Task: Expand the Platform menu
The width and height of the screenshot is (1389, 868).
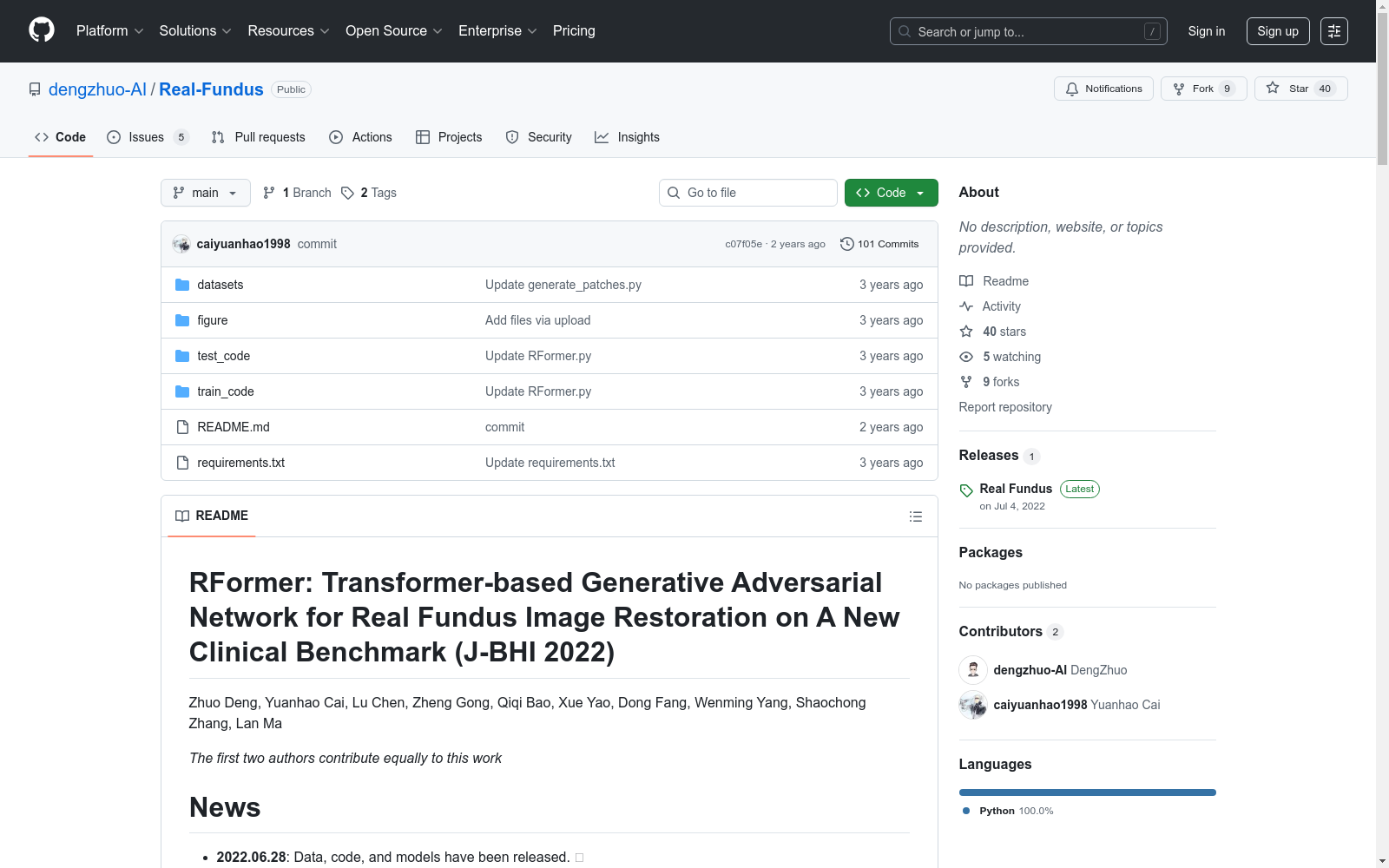Action: [110, 31]
